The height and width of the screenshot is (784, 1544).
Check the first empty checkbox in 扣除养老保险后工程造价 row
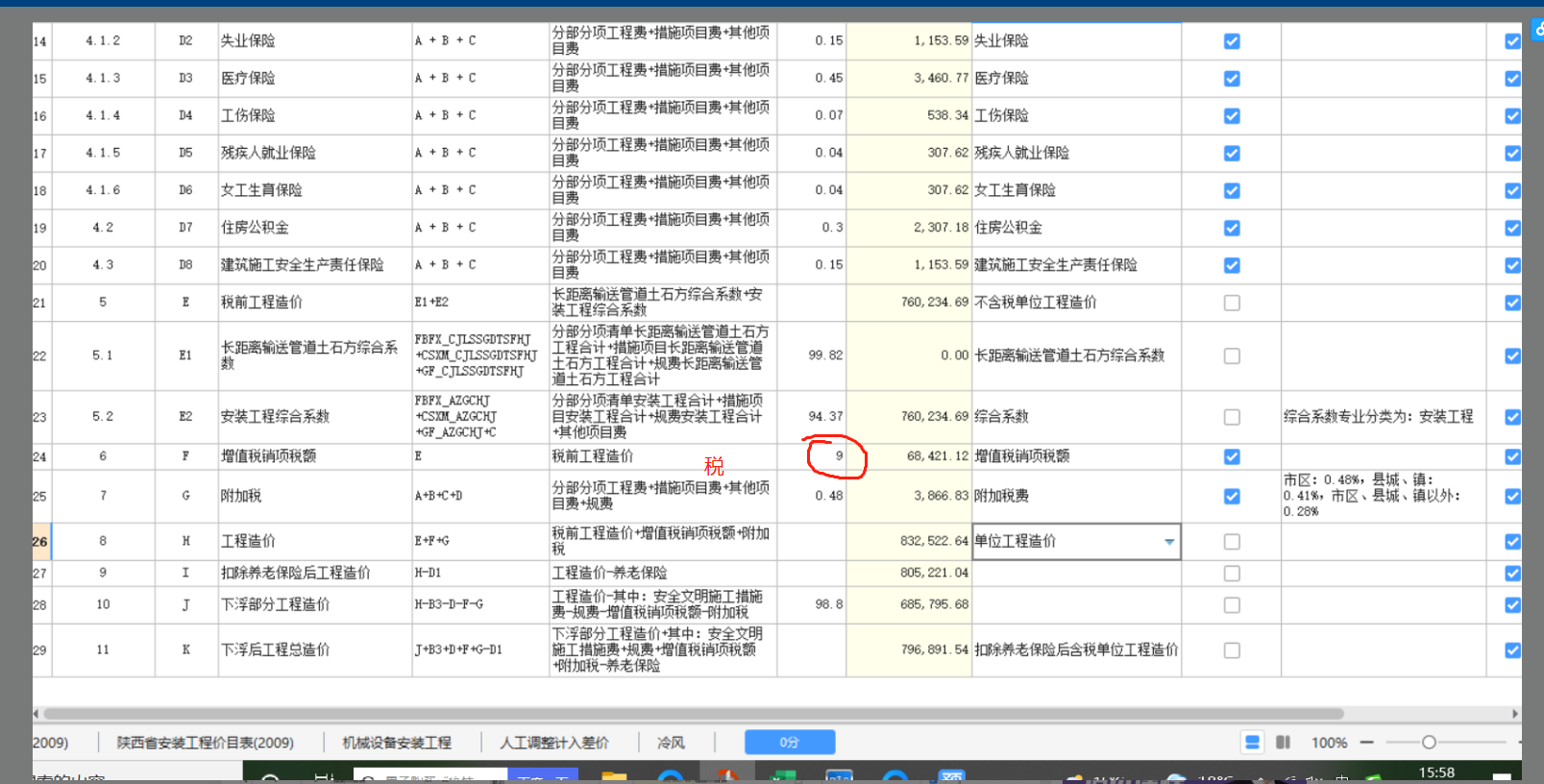(1232, 574)
